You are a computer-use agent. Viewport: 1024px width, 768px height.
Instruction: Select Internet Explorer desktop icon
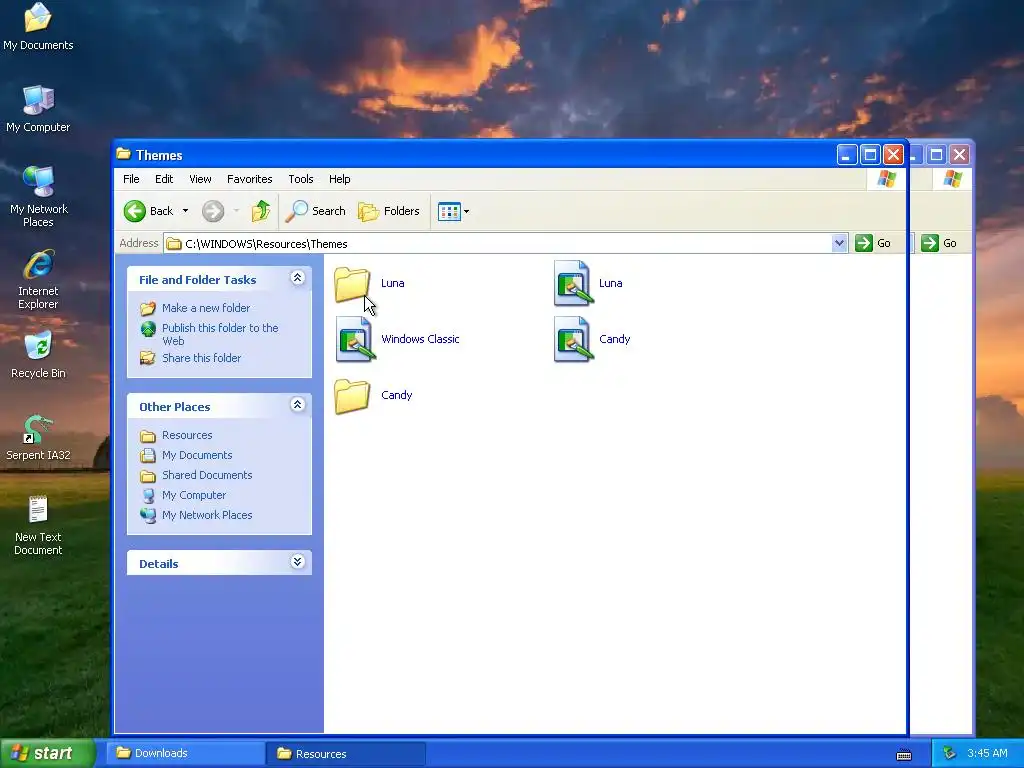click(38, 279)
